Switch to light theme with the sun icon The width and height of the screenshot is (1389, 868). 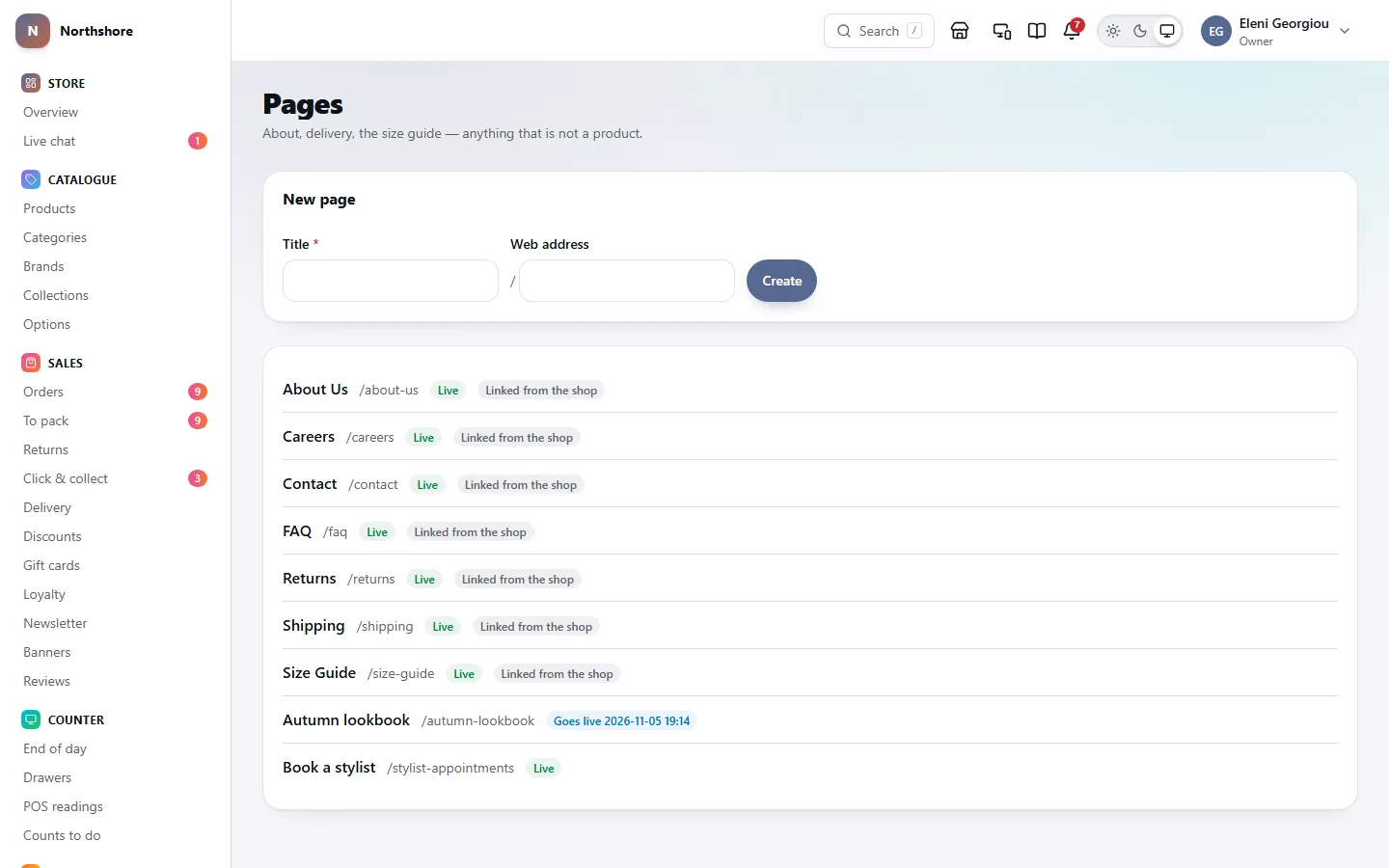pyautogui.click(x=1113, y=31)
